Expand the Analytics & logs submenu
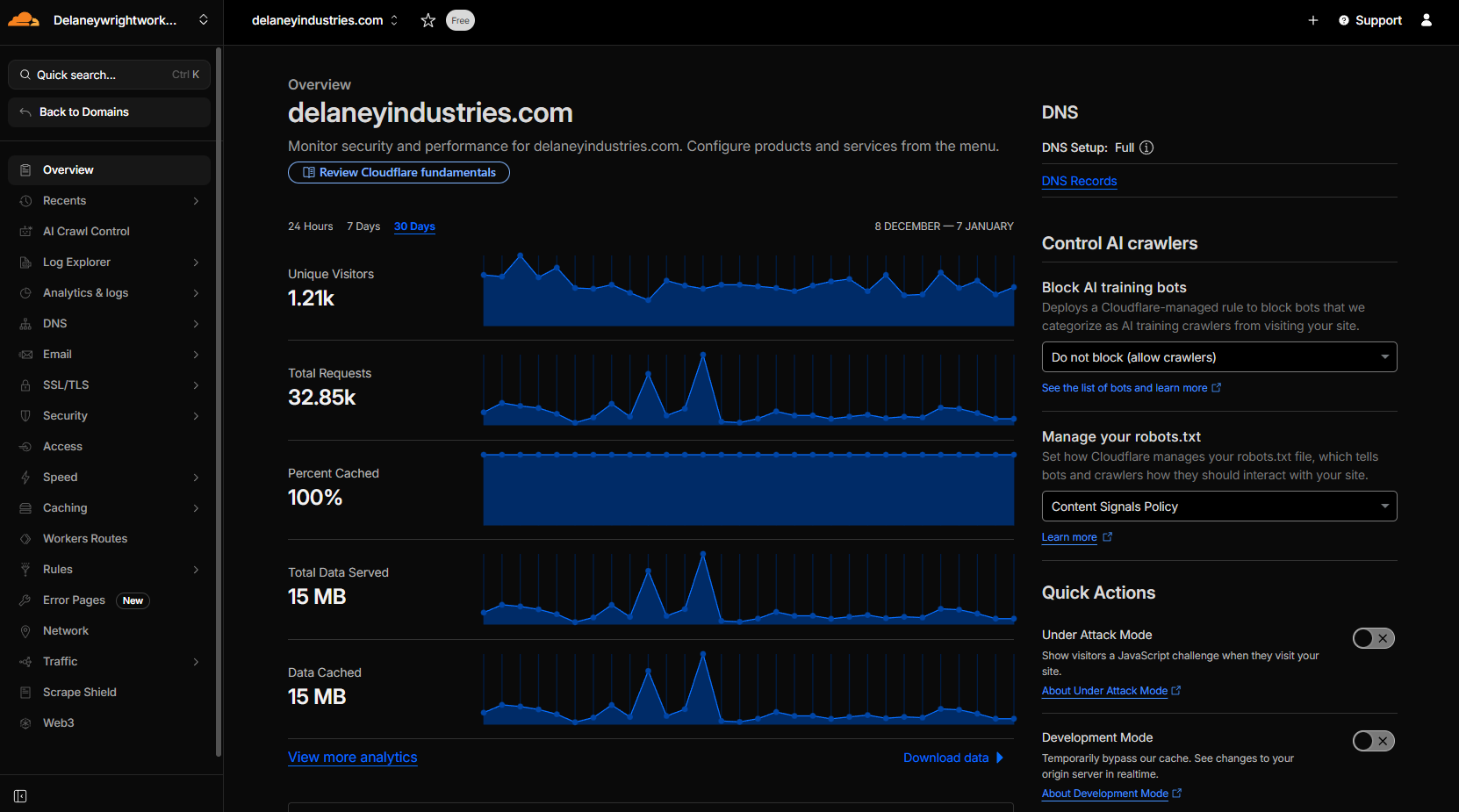The height and width of the screenshot is (812, 1459). click(x=86, y=292)
